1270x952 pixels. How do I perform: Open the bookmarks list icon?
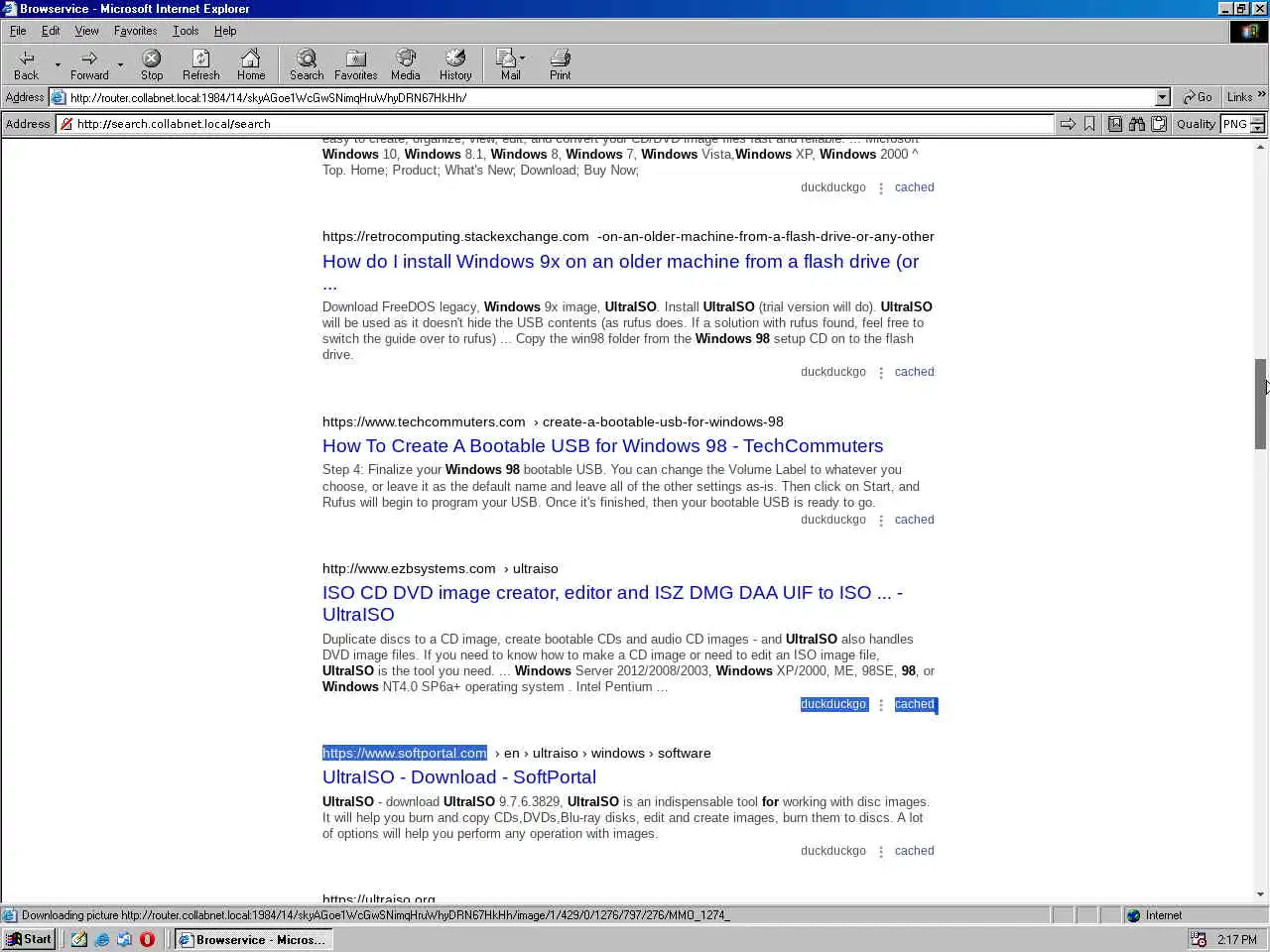tap(1115, 124)
